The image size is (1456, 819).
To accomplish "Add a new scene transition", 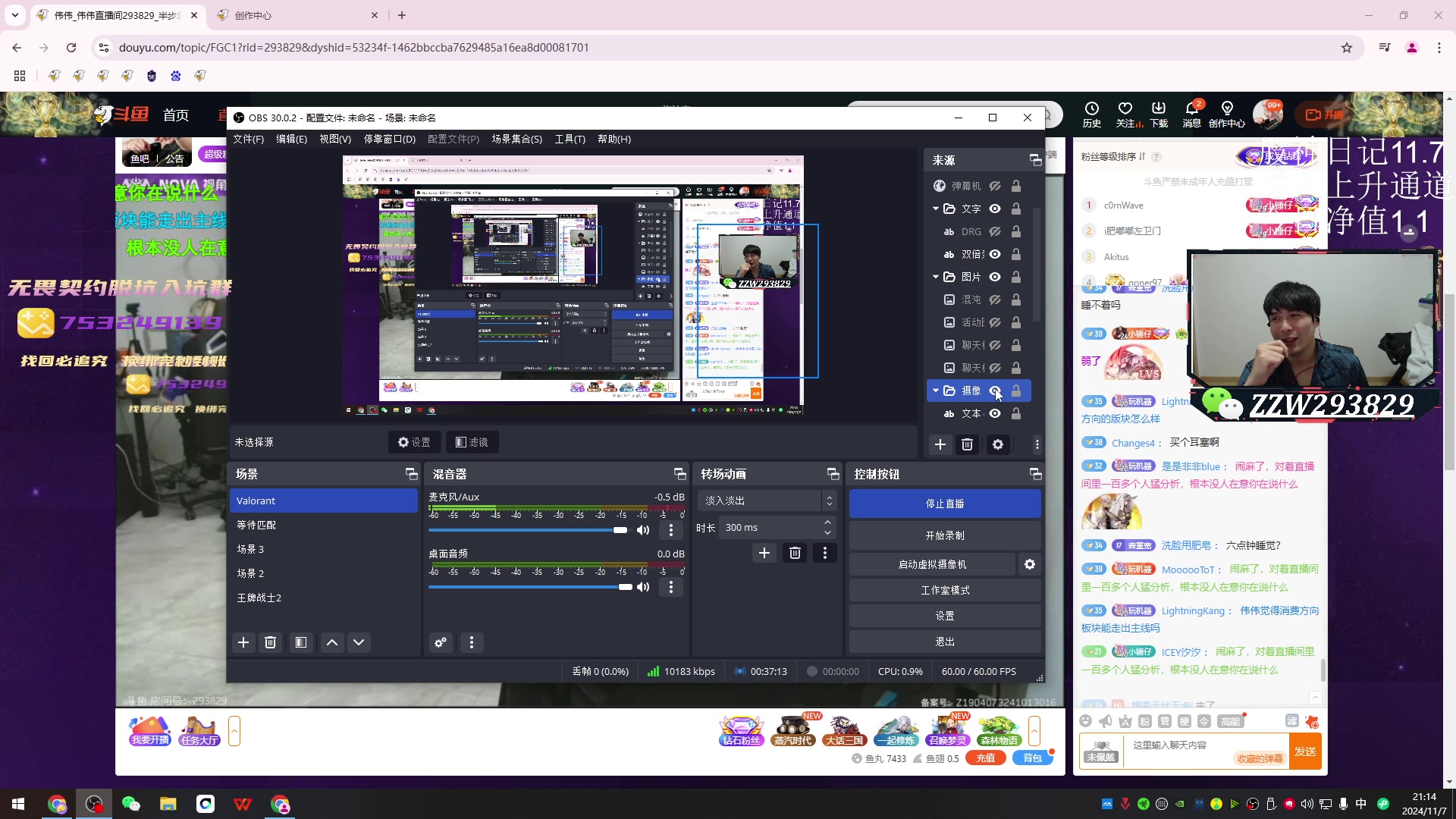I will coord(764,553).
